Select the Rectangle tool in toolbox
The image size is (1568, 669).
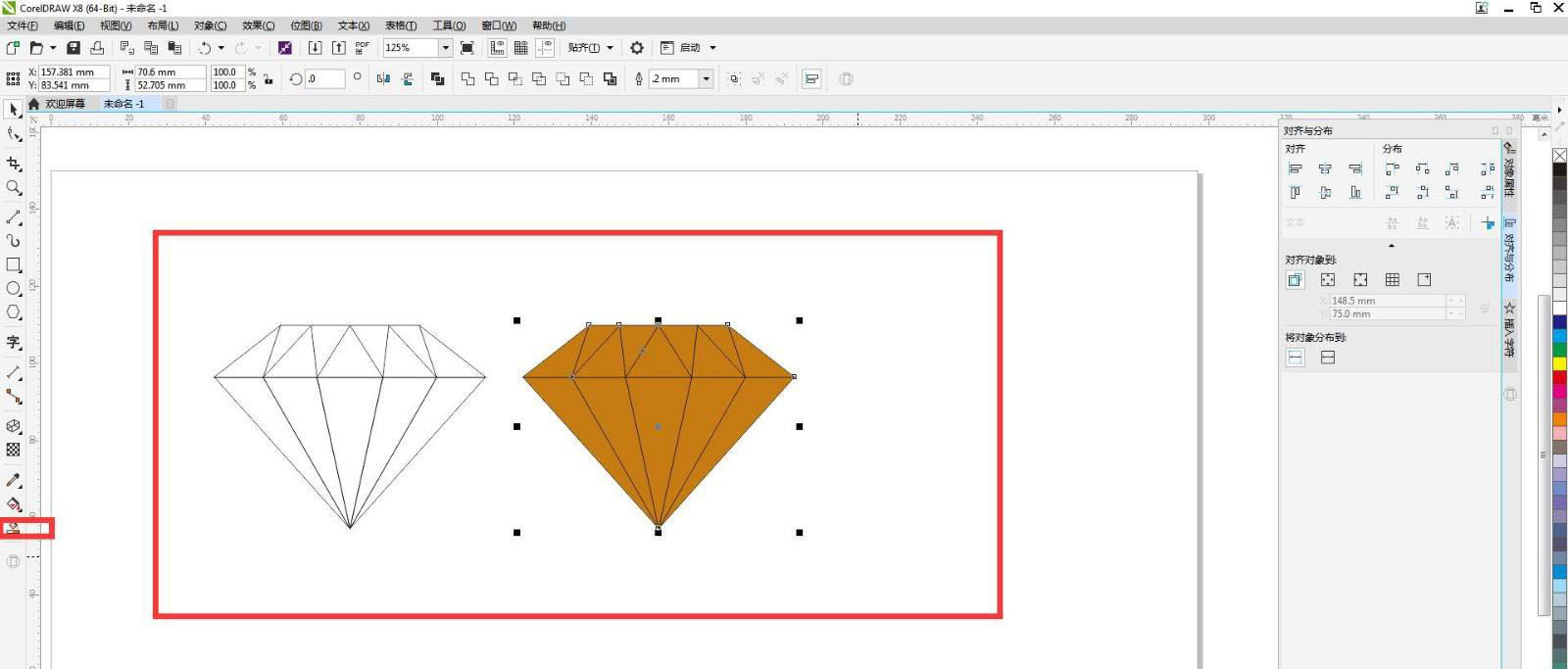tap(14, 264)
